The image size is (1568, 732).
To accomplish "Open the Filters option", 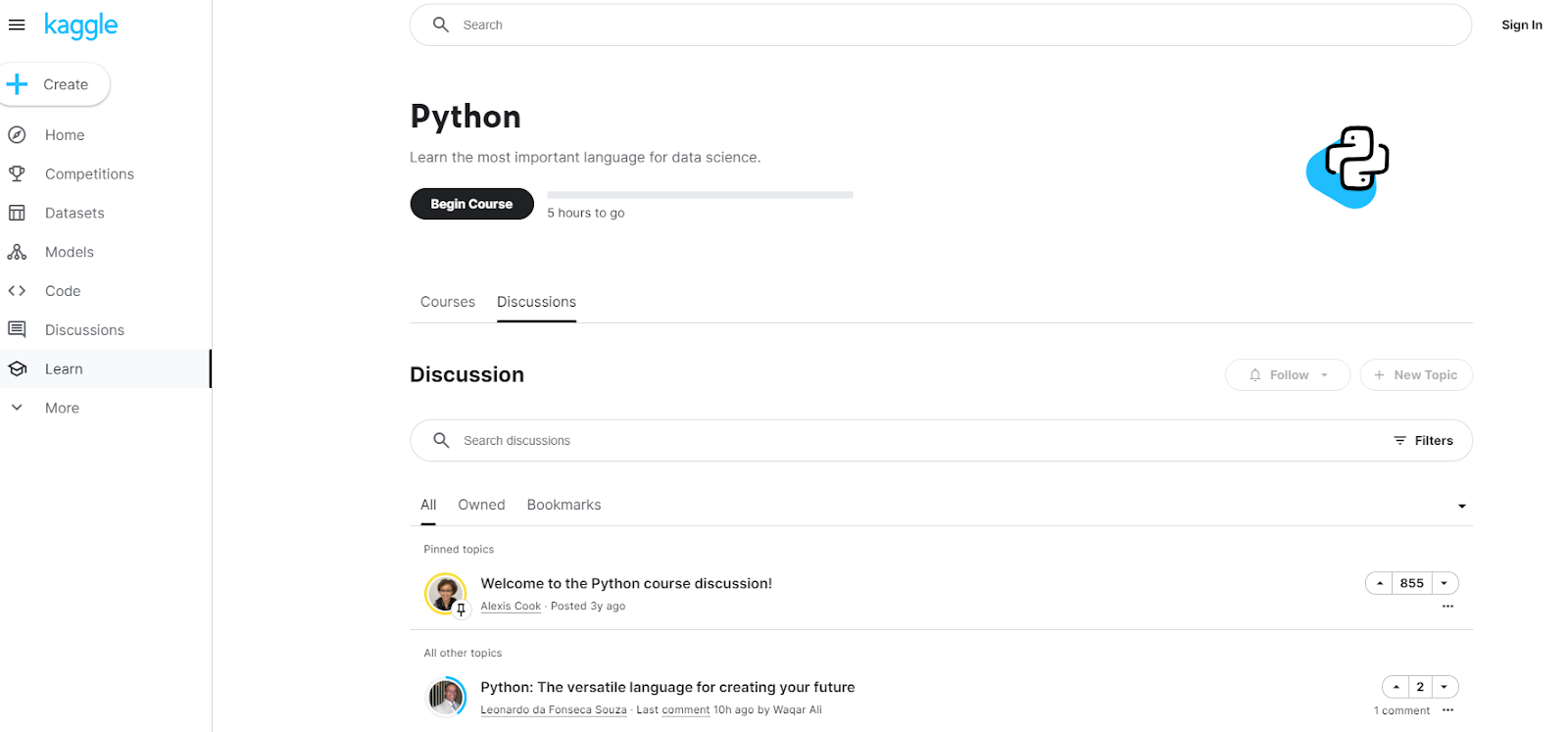I will click(1423, 441).
